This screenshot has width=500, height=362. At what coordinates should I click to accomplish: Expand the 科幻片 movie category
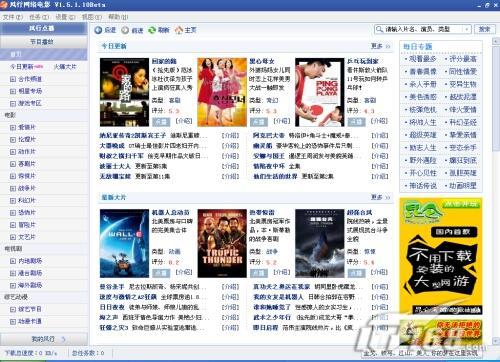point(13,200)
